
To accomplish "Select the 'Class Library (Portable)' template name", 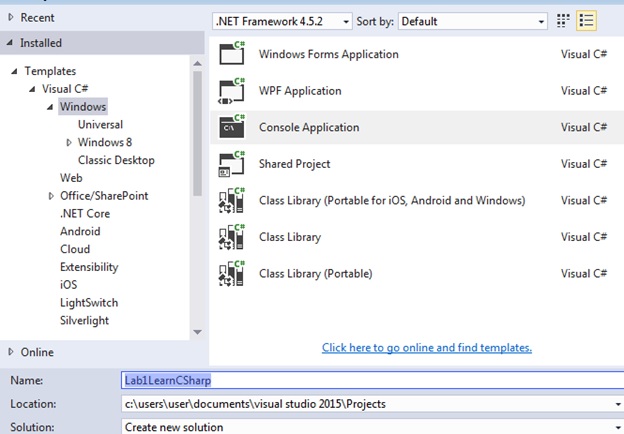I will pos(316,274).
